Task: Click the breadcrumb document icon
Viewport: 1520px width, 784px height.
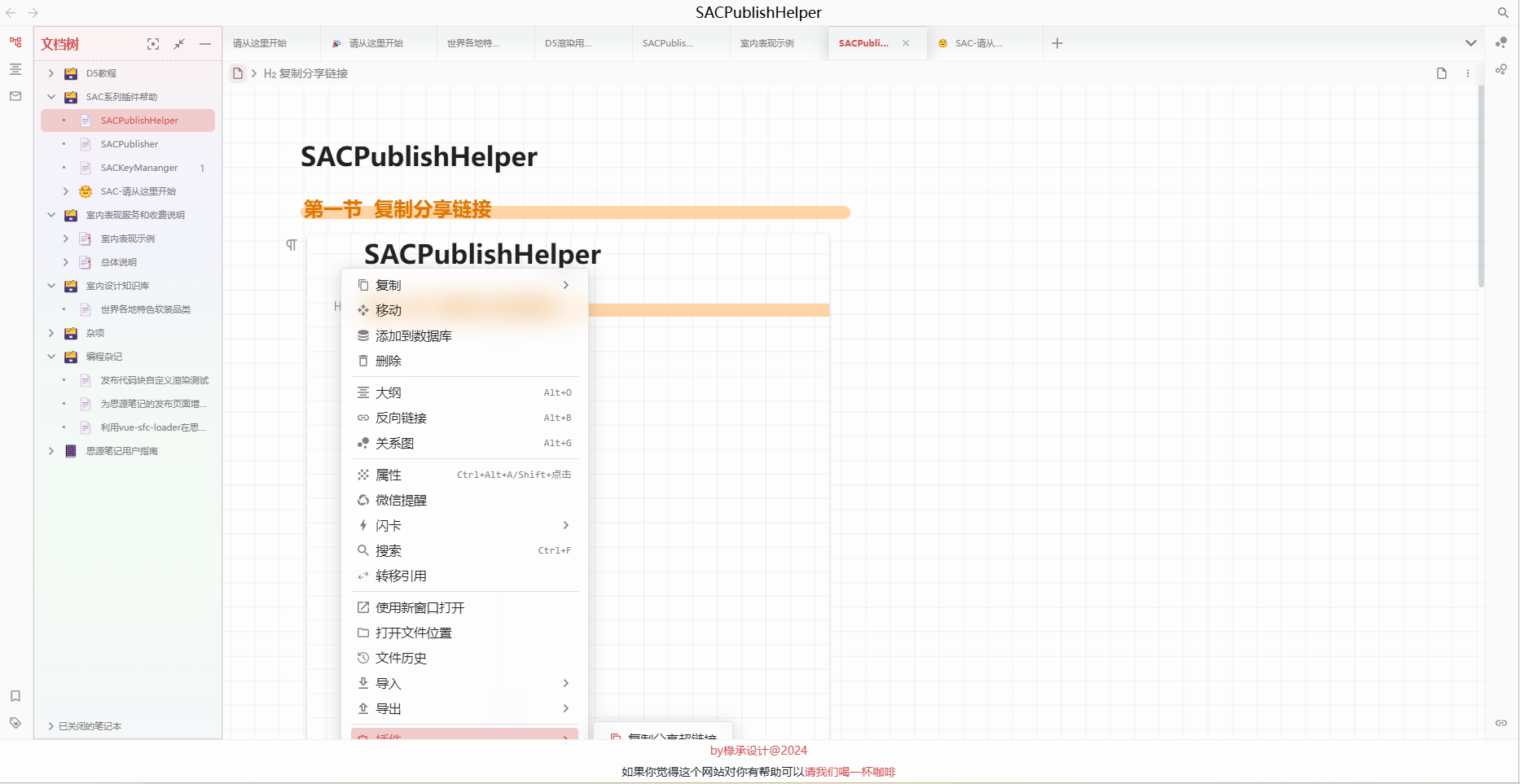Action: [238, 73]
